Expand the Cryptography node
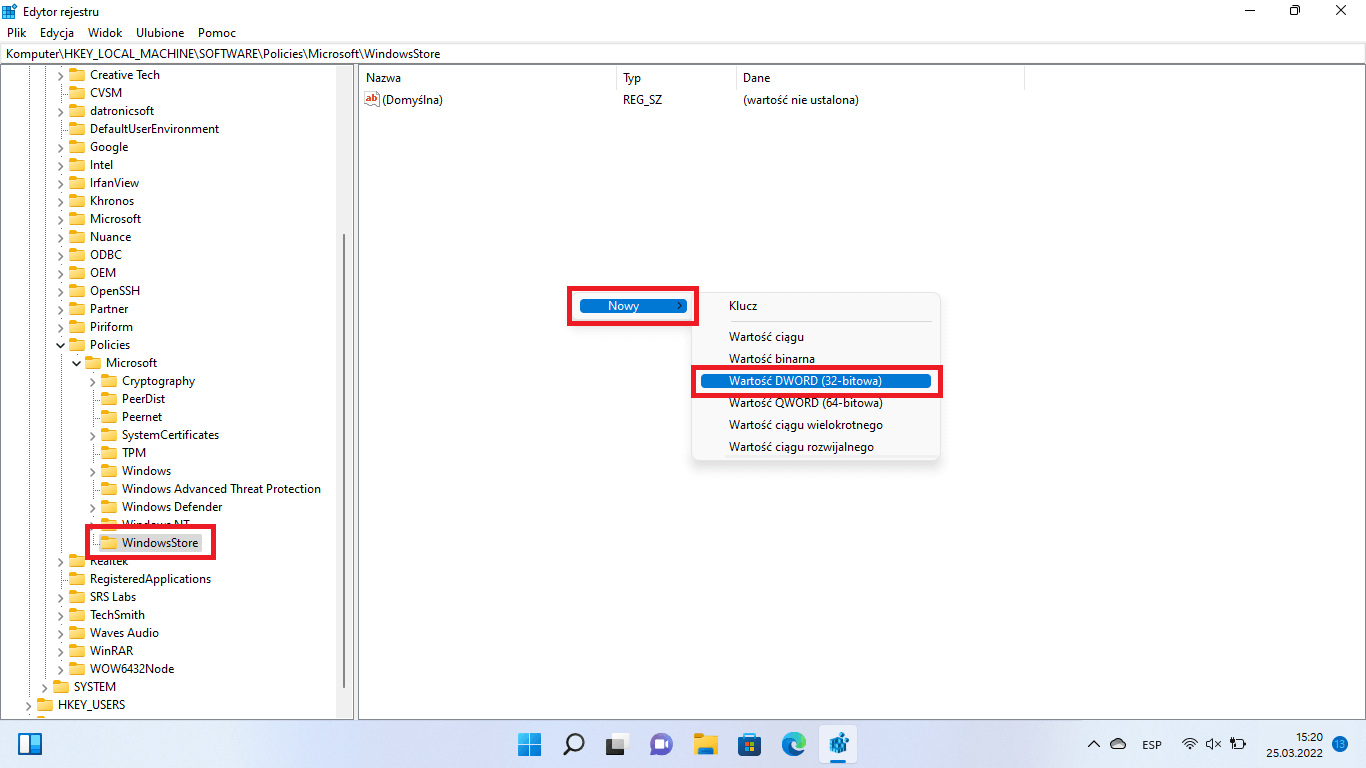Screen dimensions: 1366x768 (x=92, y=380)
